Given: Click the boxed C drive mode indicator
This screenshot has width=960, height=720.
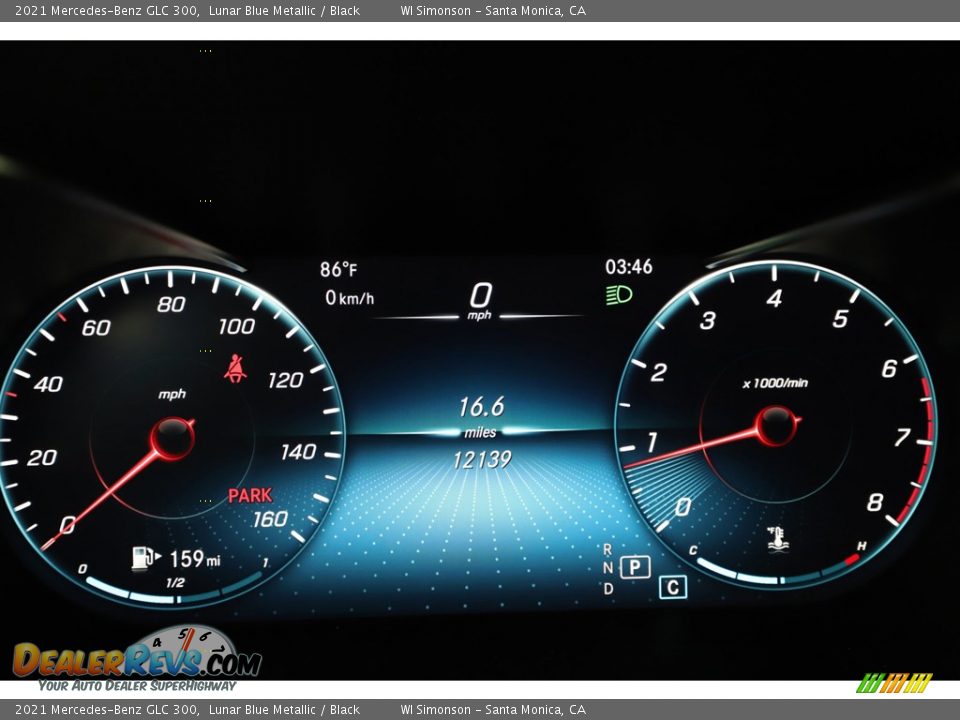Looking at the screenshot, I should click(673, 587).
